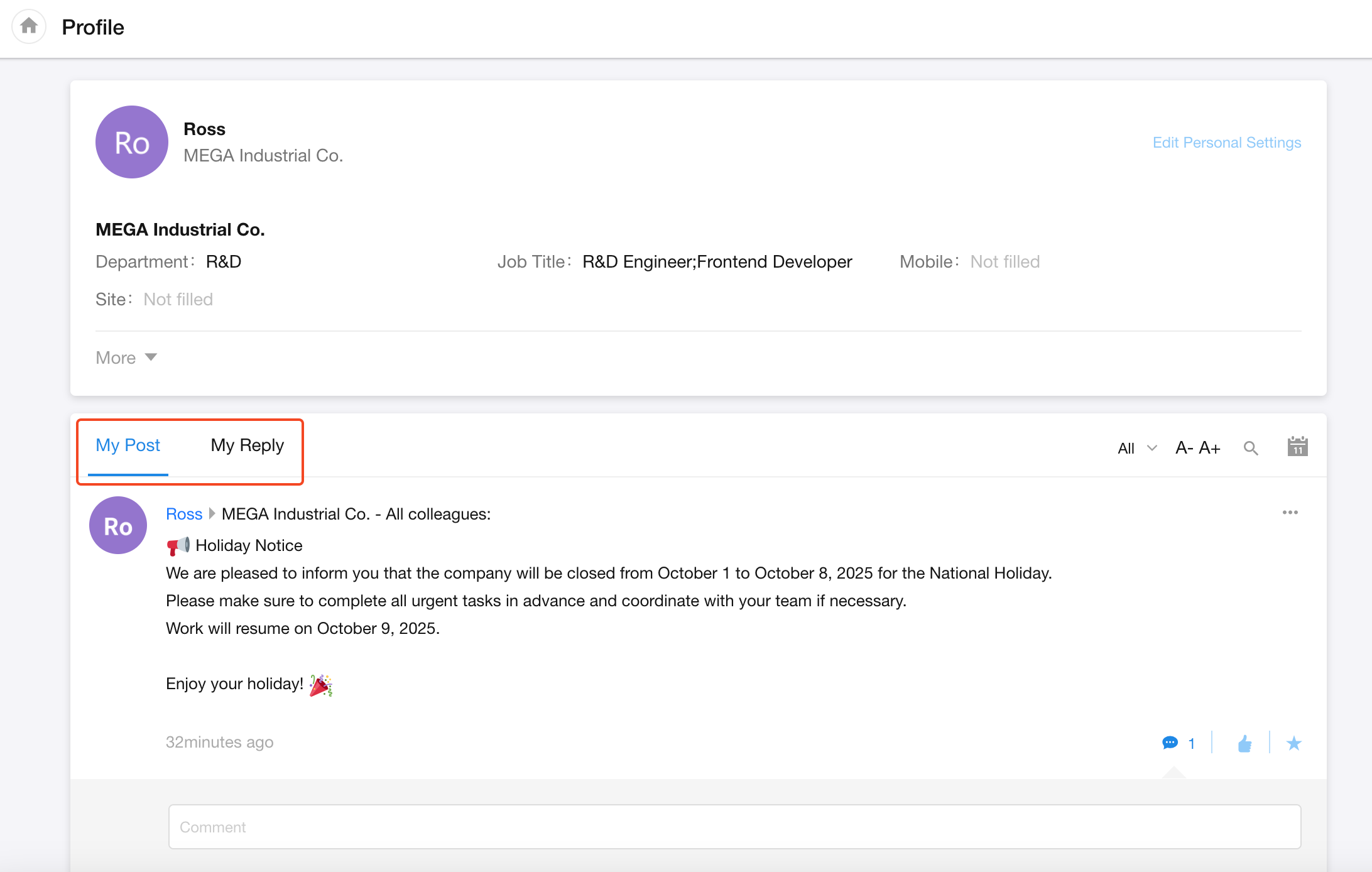Open the calendar date filter icon
Screen dimensions: 1372x872
pos(1297,447)
